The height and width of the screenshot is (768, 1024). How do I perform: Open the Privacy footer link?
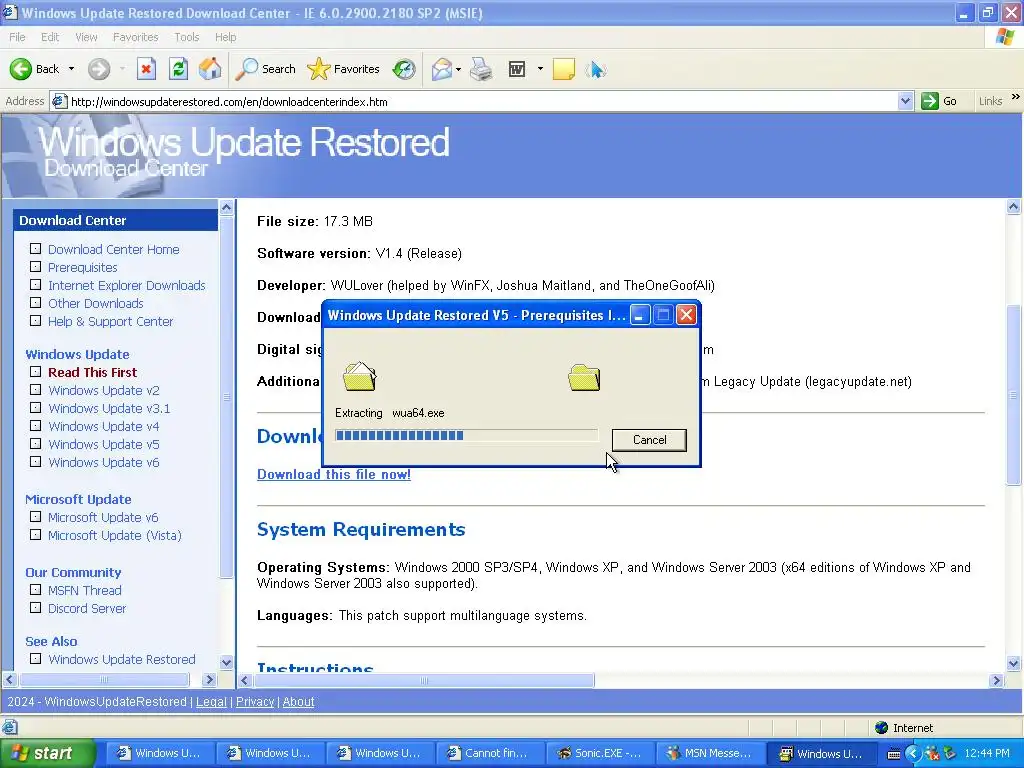[x=255, y=701]
